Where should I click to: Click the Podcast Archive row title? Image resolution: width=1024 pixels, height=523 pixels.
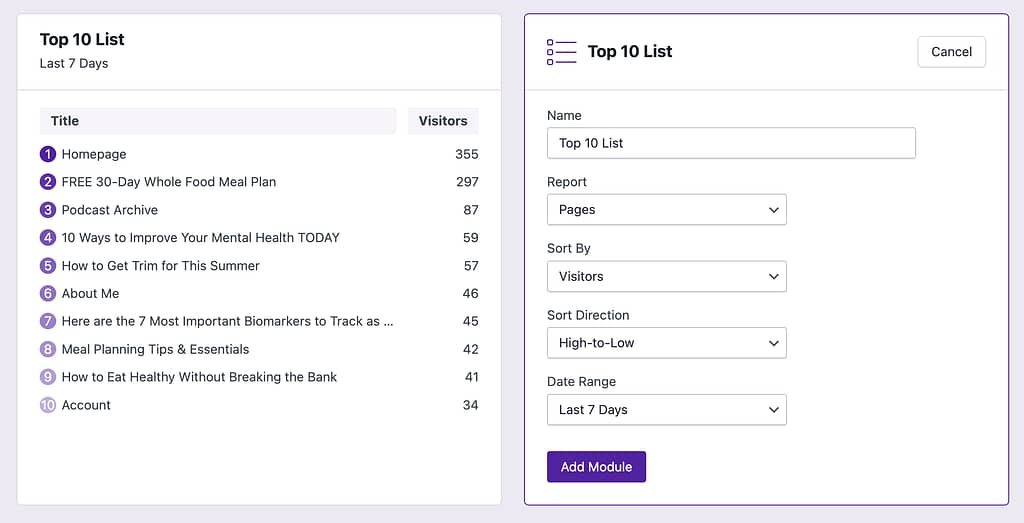pos(110,210)
